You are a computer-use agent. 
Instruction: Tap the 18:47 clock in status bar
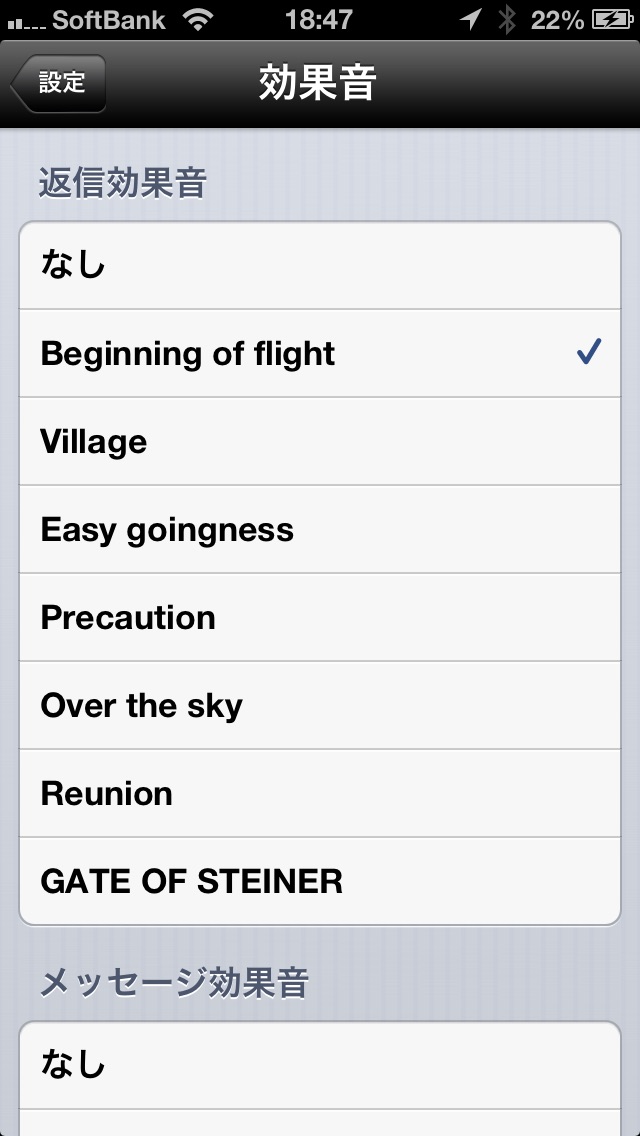pos(319,20)
